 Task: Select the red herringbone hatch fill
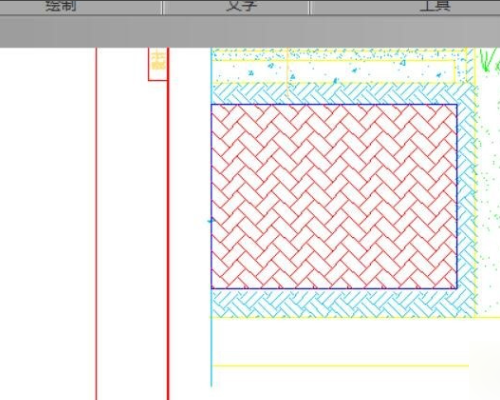pos(334,197)
